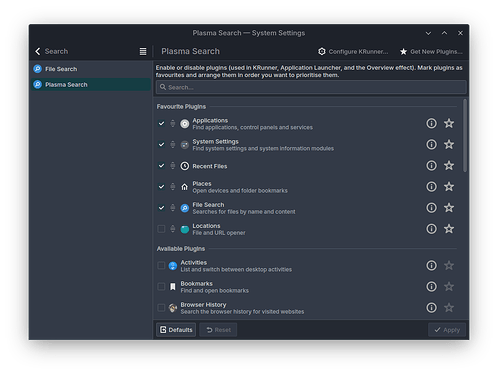Screen dimensions: 499x375
Task: Grab the Locations plugin reorder handle
Action: (173, 229)
